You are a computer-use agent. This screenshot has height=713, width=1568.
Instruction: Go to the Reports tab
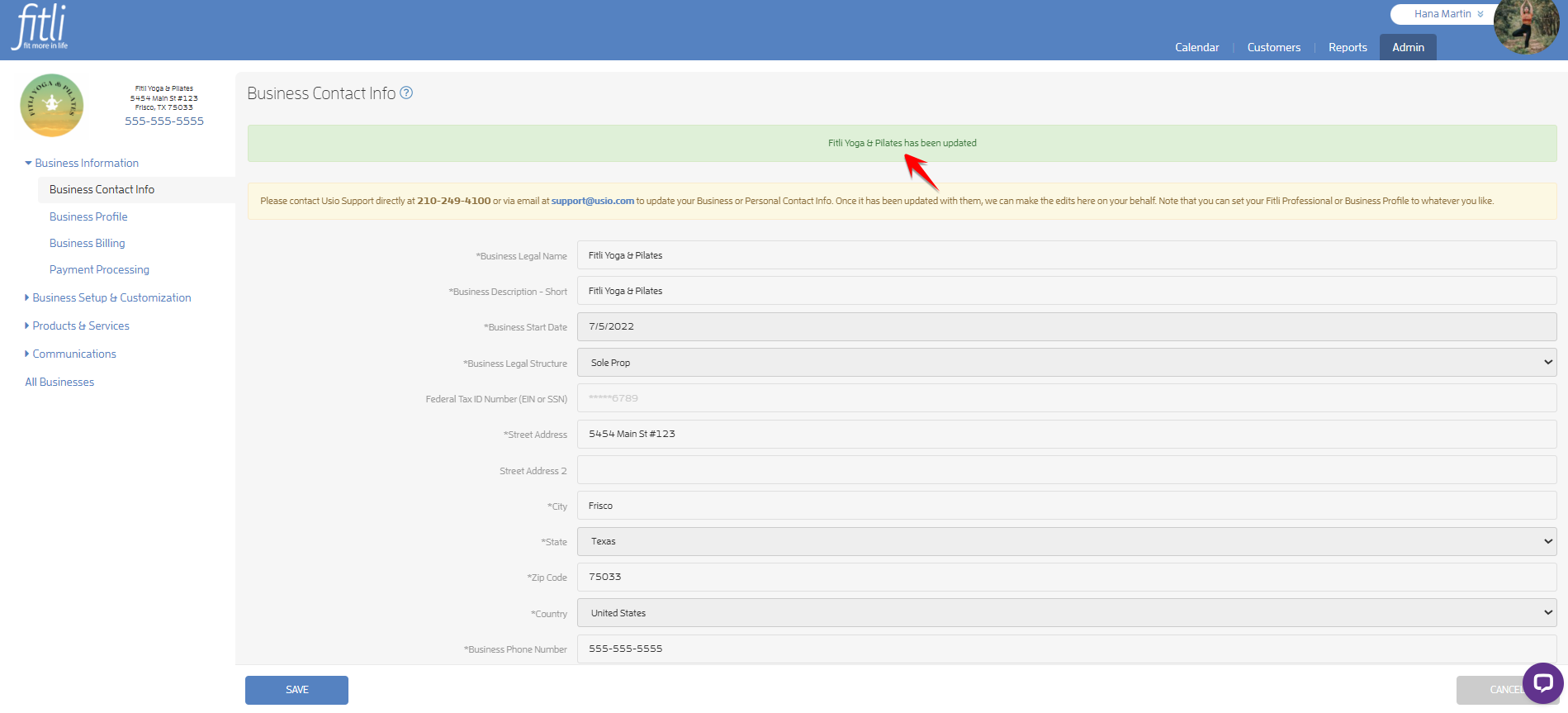coord(1348,47)
